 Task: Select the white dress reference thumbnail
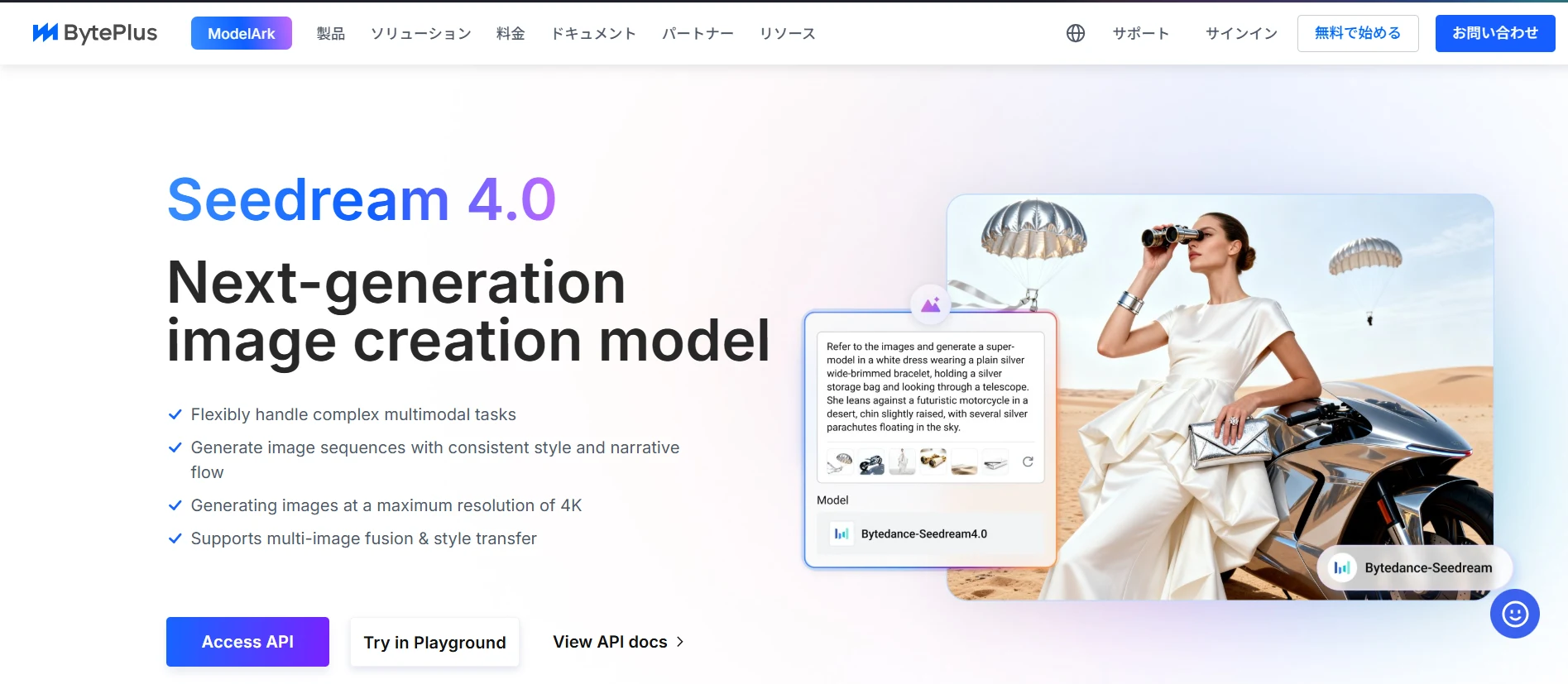tap(902, 462)
